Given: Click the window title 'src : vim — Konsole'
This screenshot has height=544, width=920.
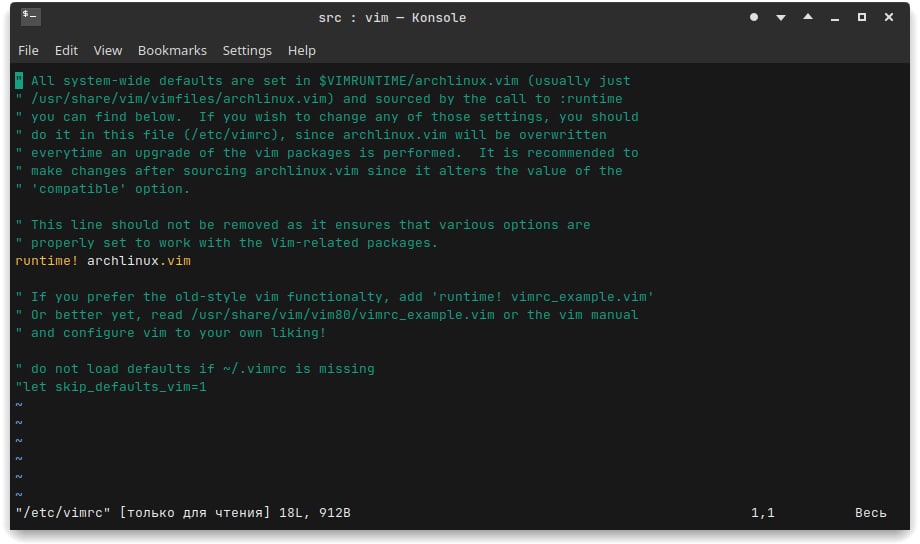Looking at the screenshot, I should (x=392, y=18).
